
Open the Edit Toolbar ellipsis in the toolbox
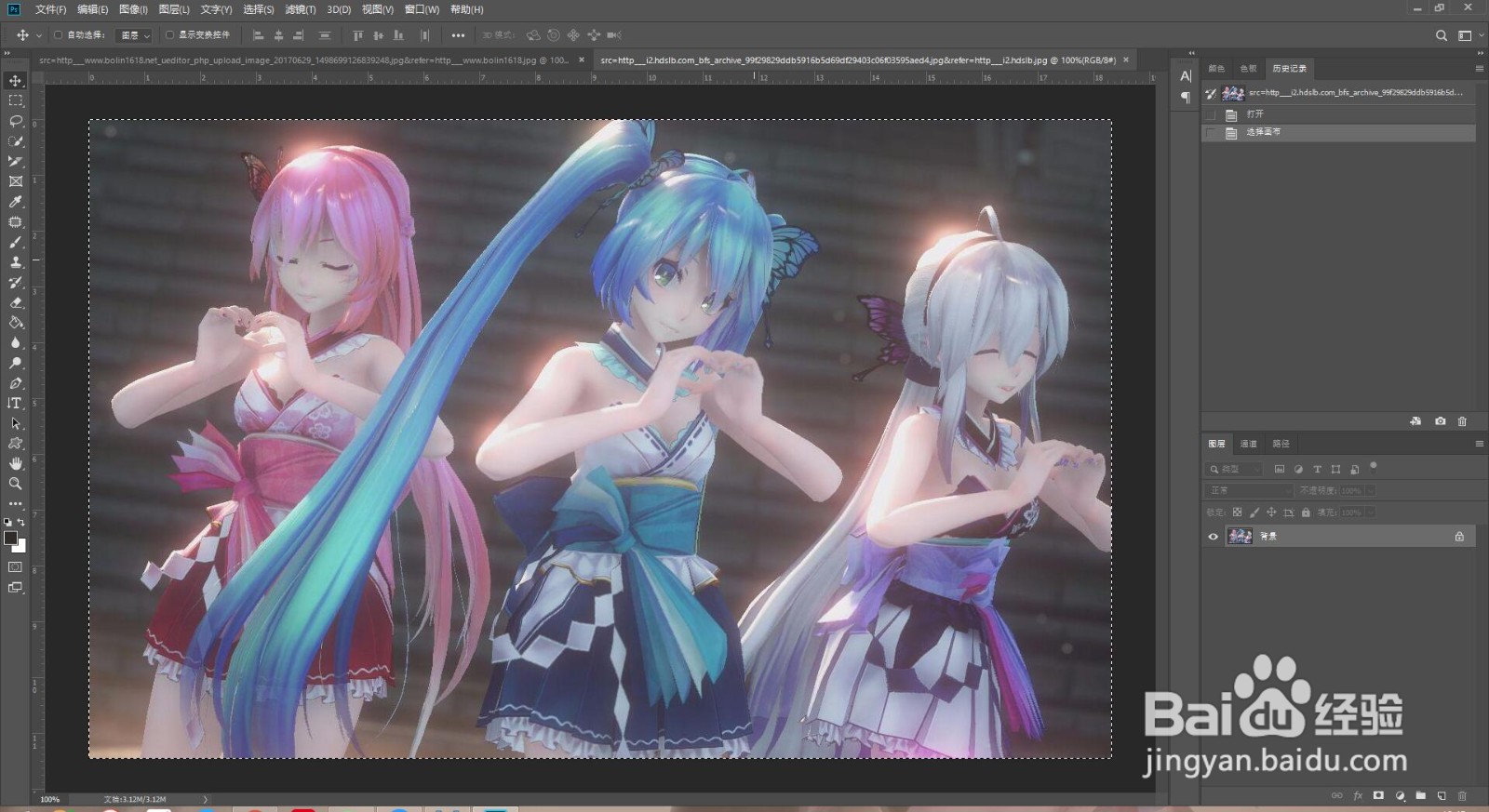point(16,504)
